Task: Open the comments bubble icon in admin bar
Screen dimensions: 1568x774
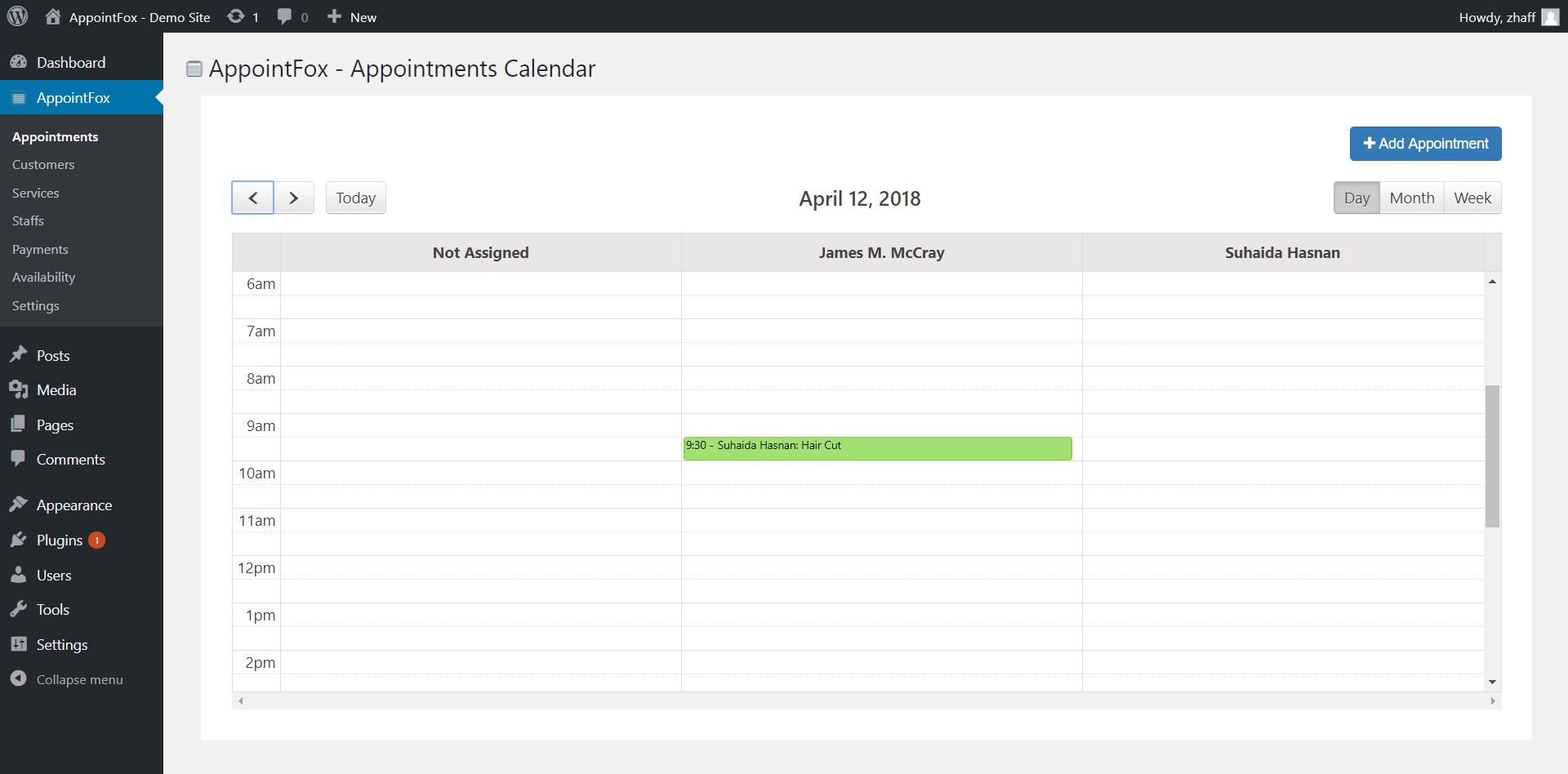Action: (284, 16)
